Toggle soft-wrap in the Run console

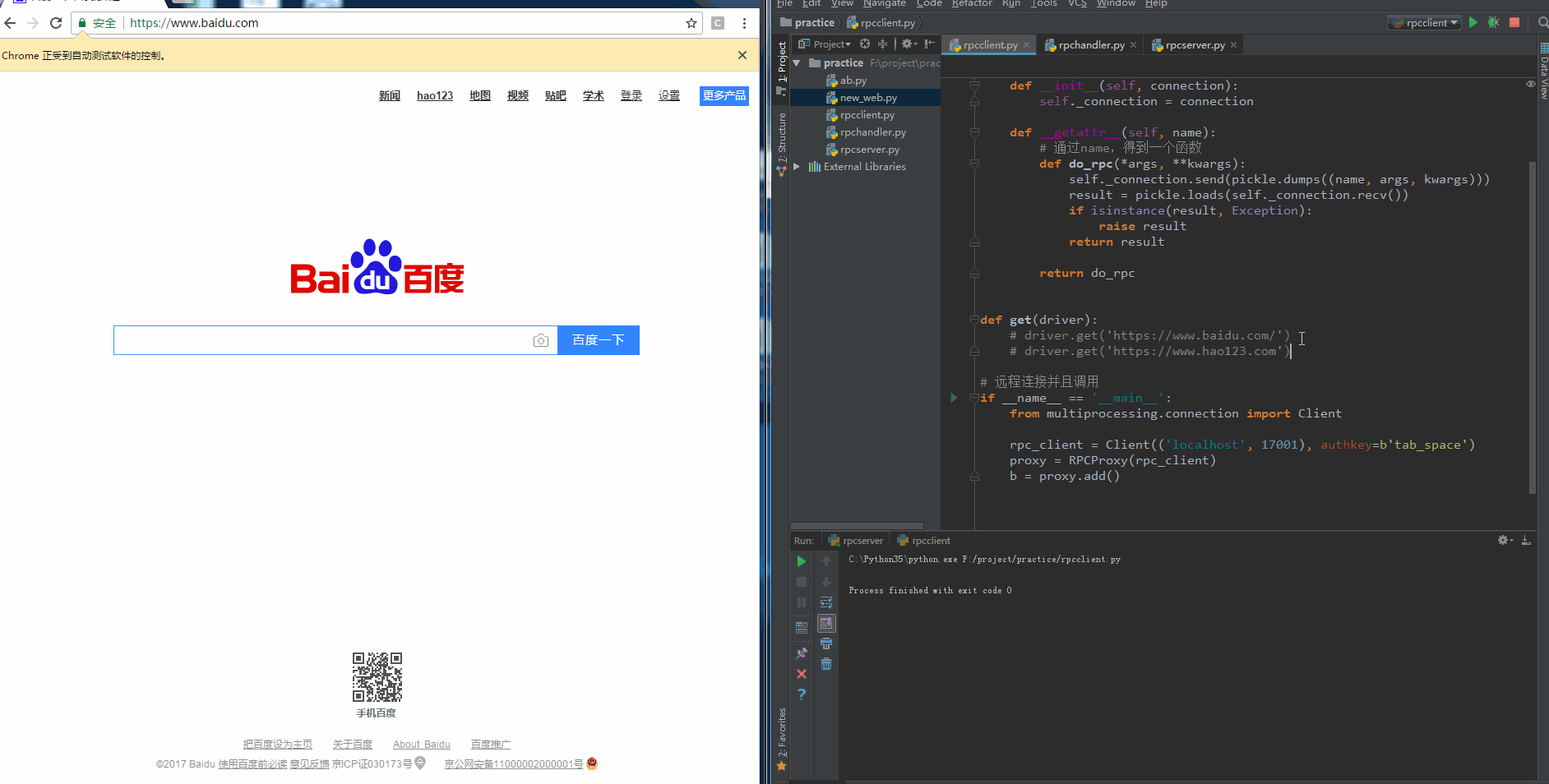pos(826,602)
